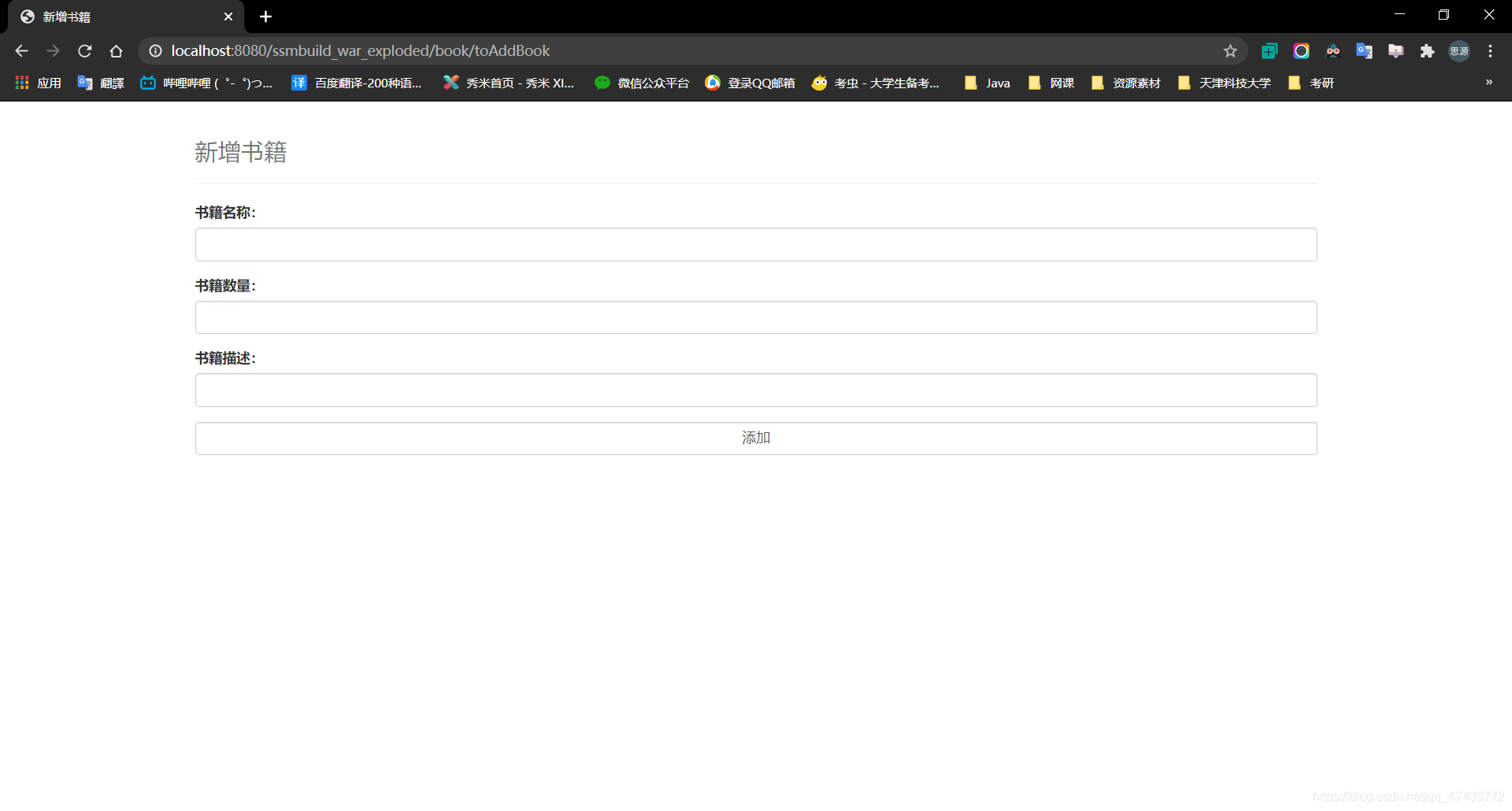Open the green extension icon in toolbar
Screen dimensions: 1512x811
click(1269, 51)
